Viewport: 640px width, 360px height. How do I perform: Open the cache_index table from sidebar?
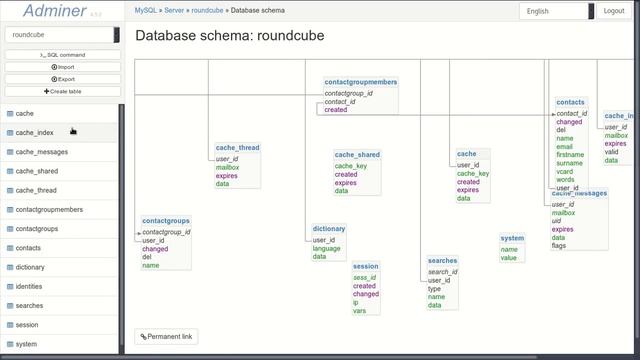point(34,133)
